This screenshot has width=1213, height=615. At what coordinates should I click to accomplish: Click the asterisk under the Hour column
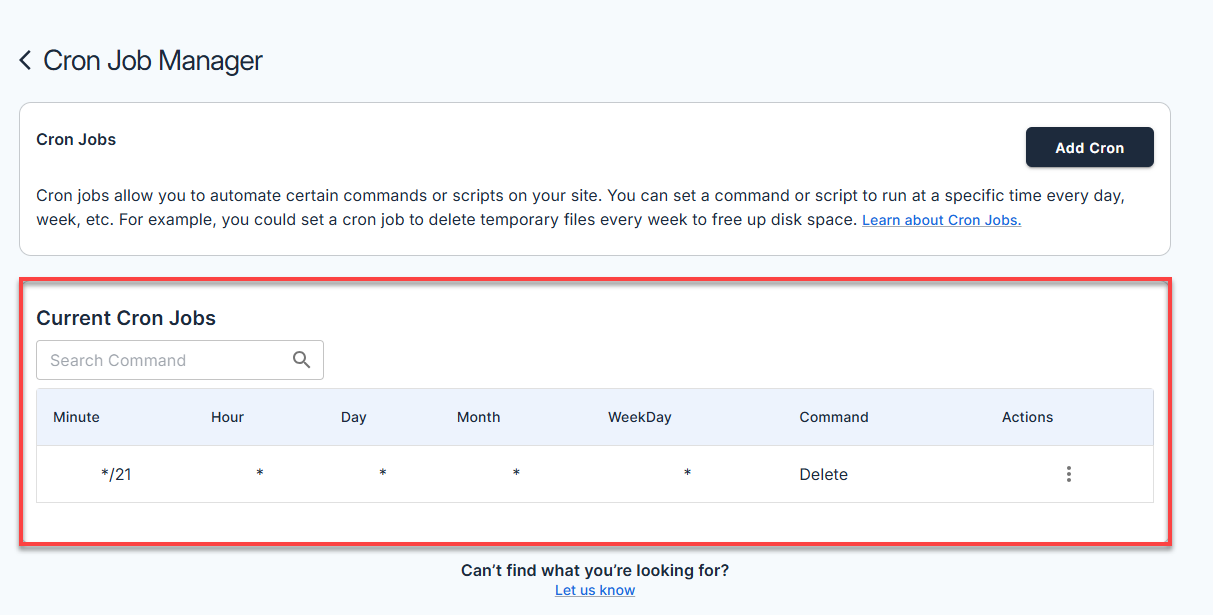(x=260, y=474)
